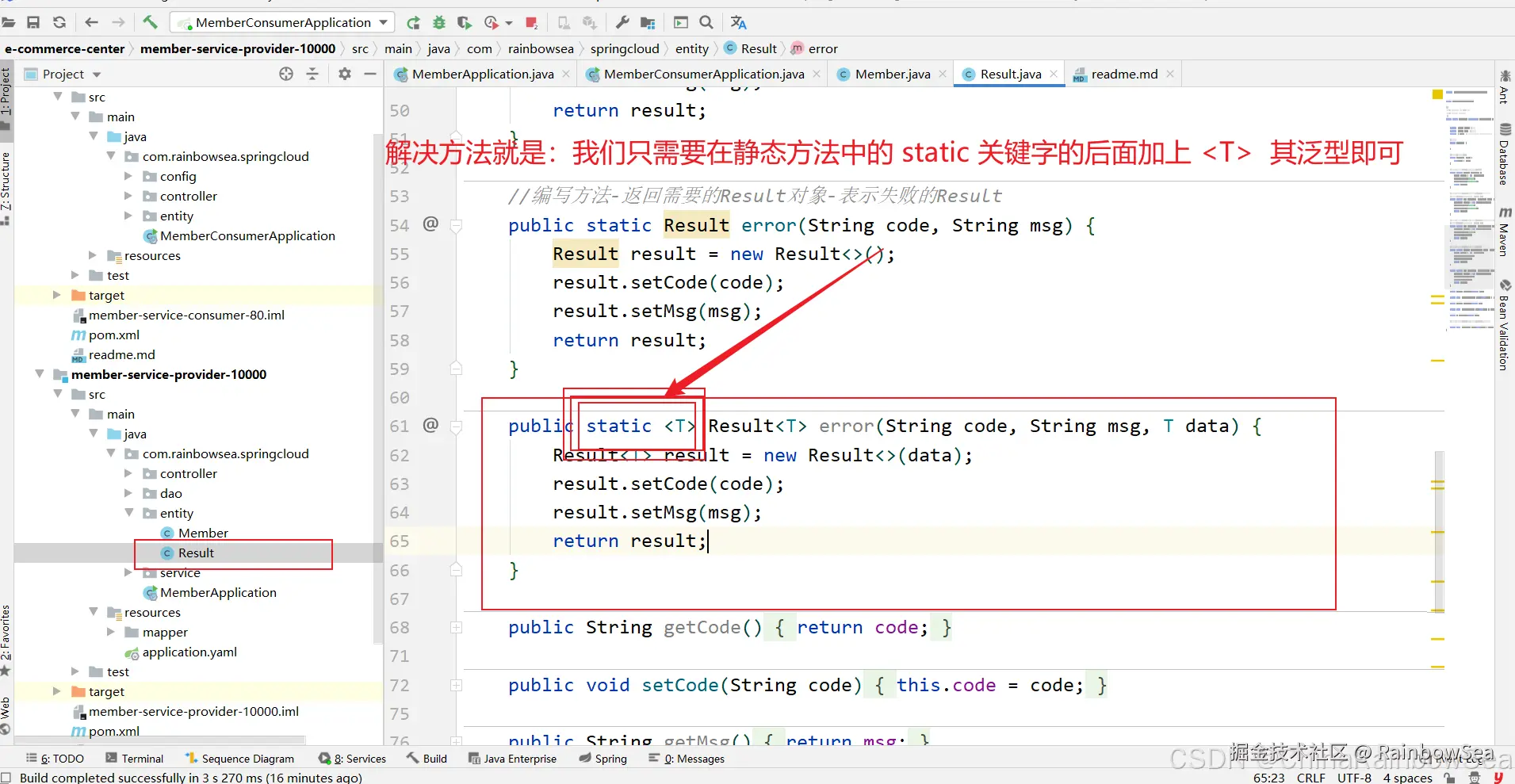1515x784 pixels.
Task: Save all files with the disk icon
Action: pyautogui.click(x=33, y=22)
